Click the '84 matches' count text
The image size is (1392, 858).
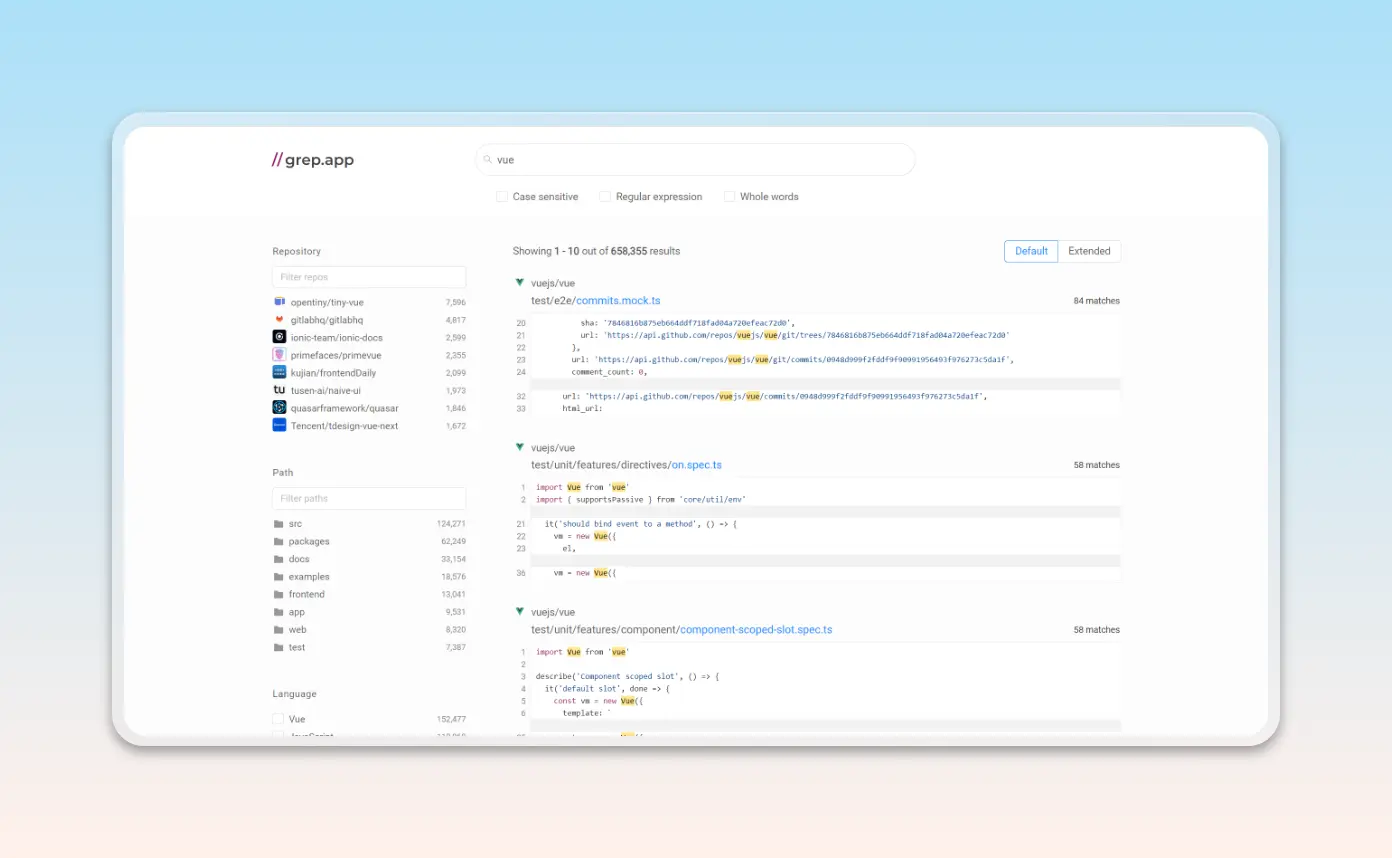click(x=1097, y=301)
